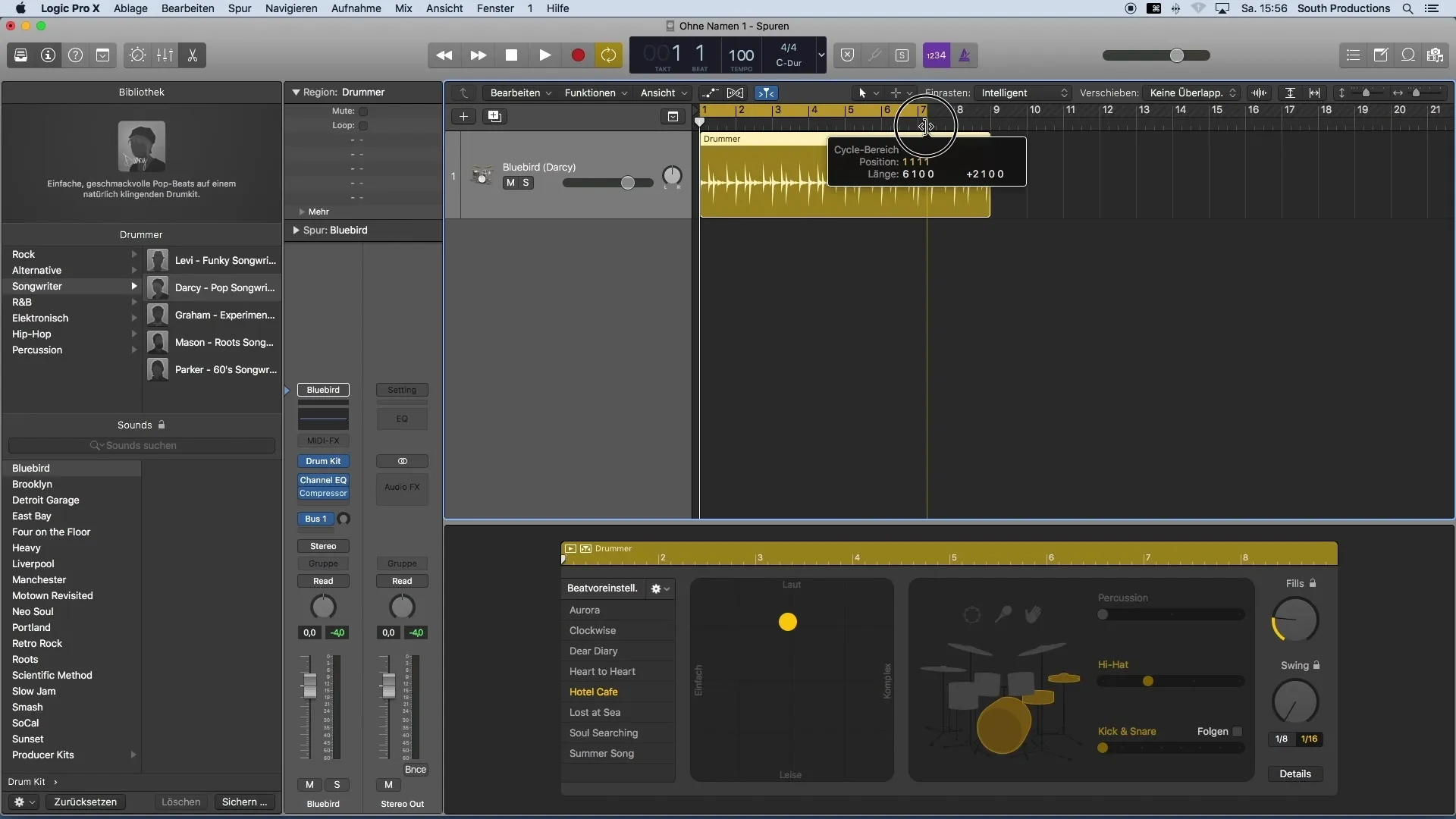Image resolution: width=1456 pixels, height=819 pixels.
Task: Select the Scissors tool in toolbar
Action: click(x=192, y=55)
